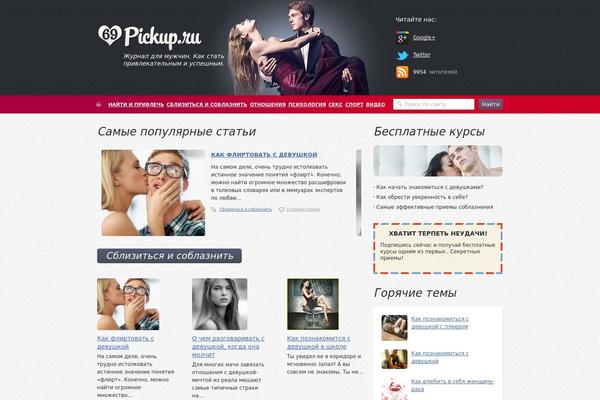
Task: Open the Видео menu item
Action: 375,104
